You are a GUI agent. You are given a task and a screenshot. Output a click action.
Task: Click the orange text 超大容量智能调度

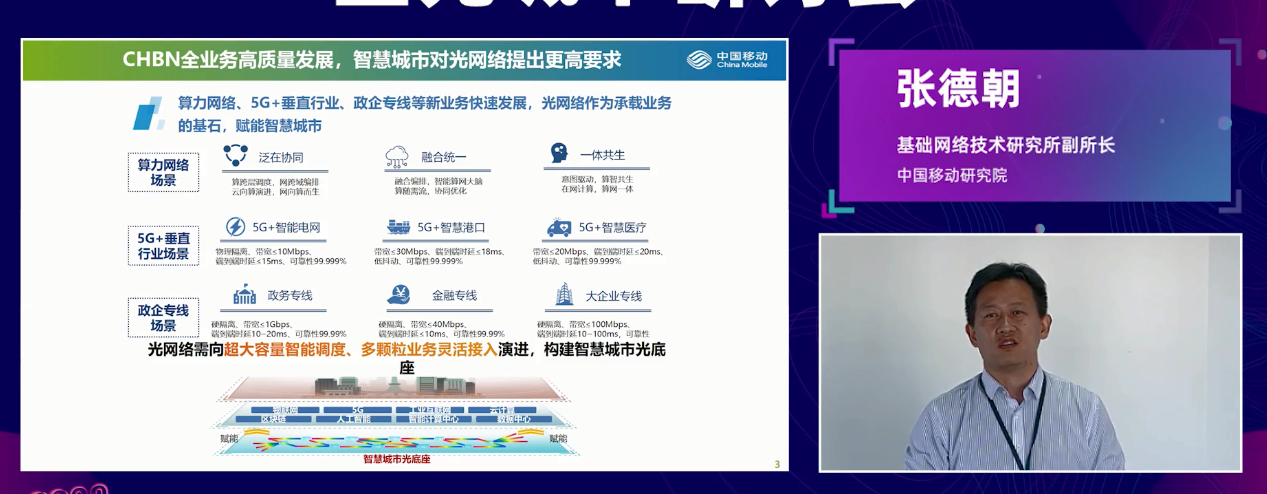tap(285, 349)
